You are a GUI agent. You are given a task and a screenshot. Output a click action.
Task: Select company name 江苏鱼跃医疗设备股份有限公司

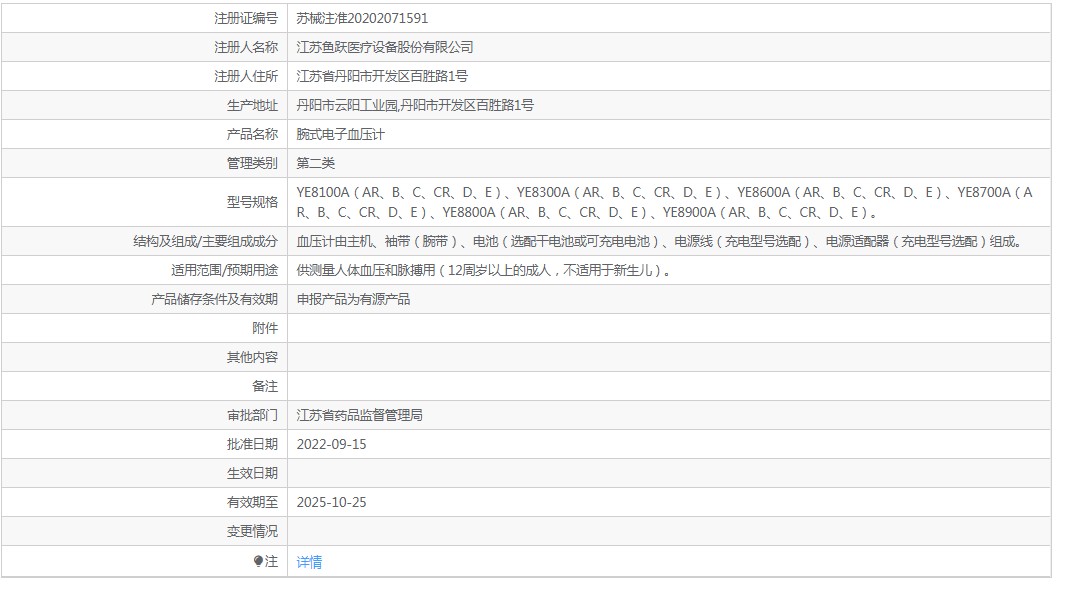(x=384, y=47)
